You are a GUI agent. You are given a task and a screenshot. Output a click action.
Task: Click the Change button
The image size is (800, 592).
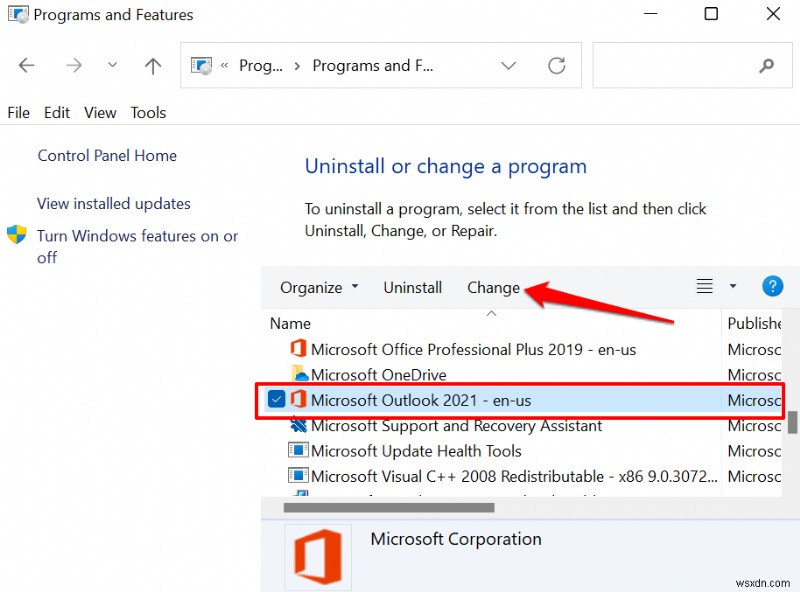[493, 287]
